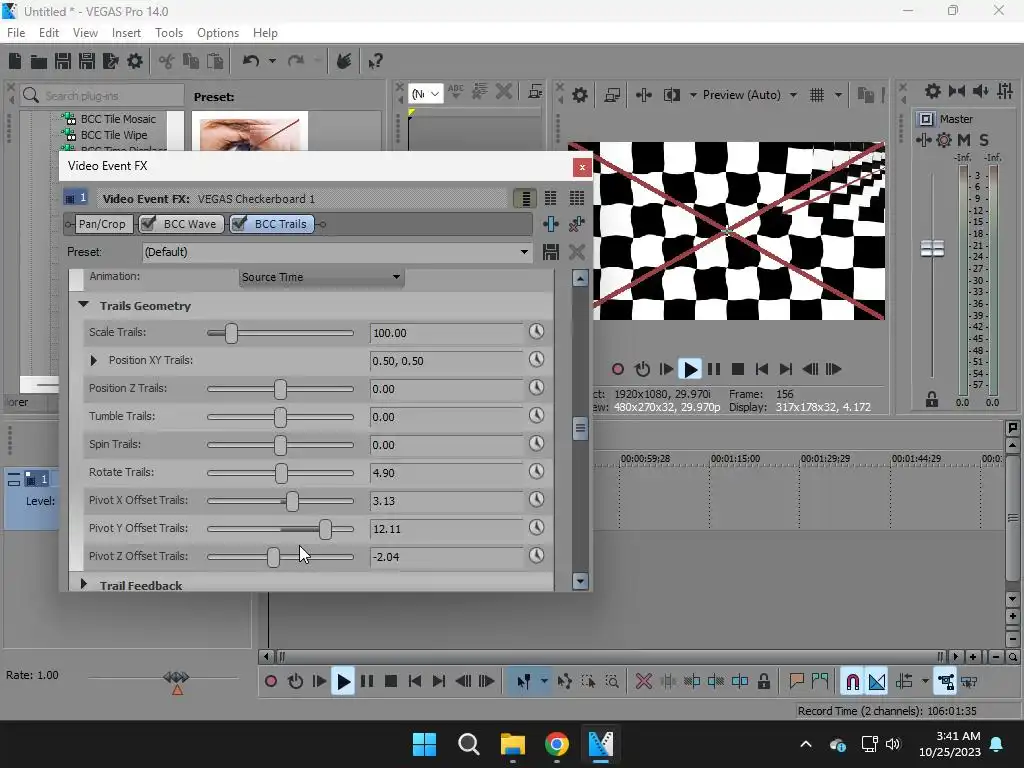
Task: Mute the Master bus with M
Action: click(963, 140)
